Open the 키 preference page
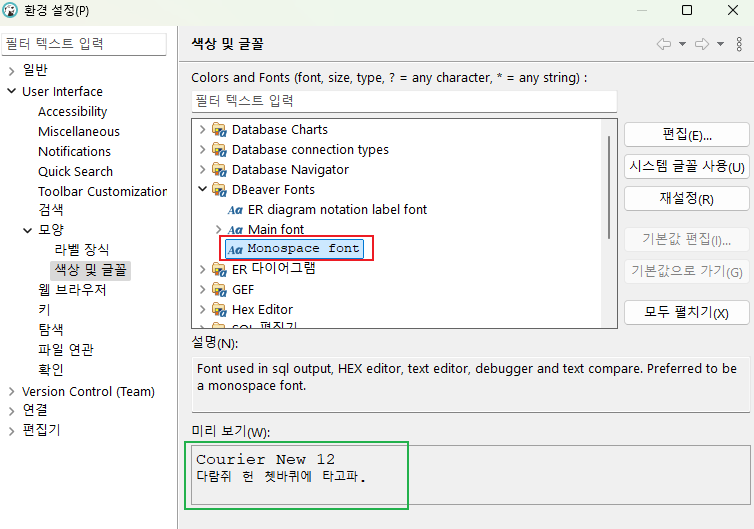The image size is (754, 529). 44,310
